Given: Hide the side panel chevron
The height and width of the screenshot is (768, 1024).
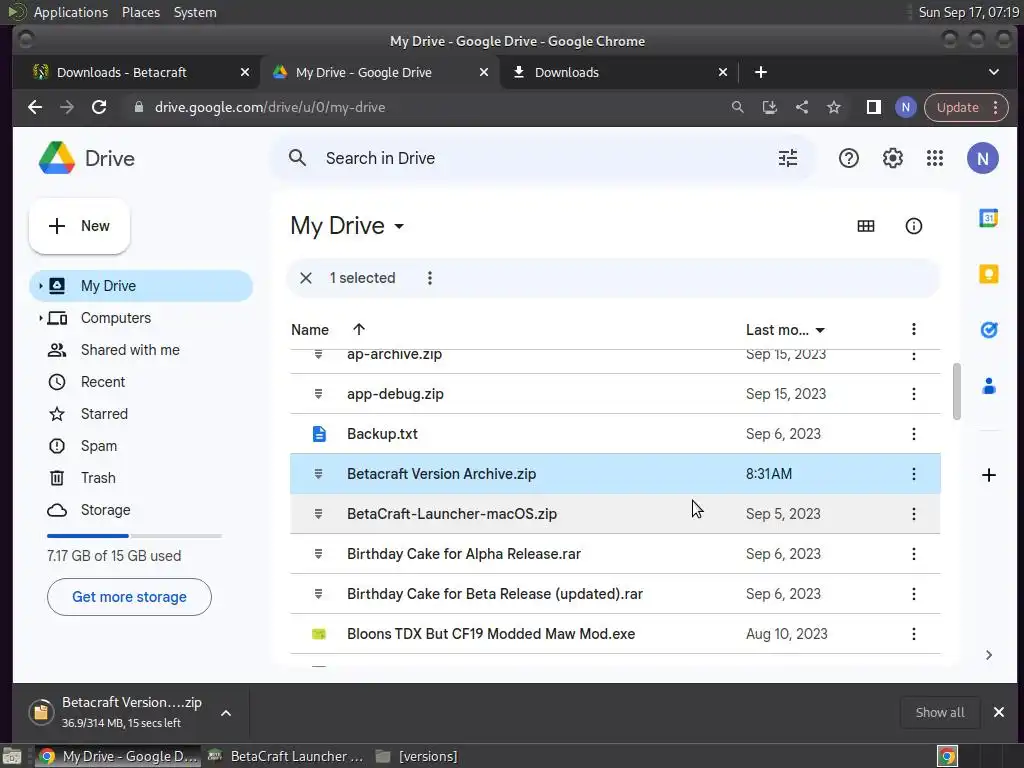Looking at the screenshot, I should point(988,655).
